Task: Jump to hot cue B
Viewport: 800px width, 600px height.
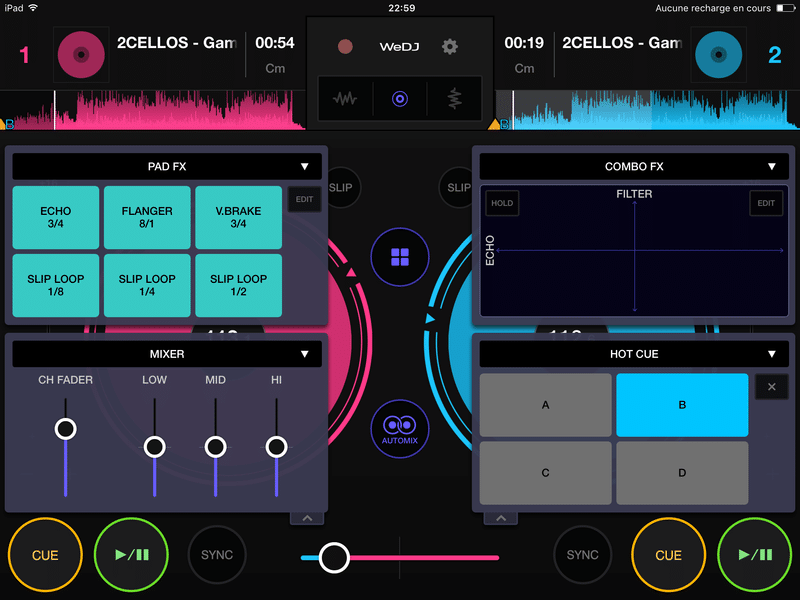Action: click(x=682, y=405)
